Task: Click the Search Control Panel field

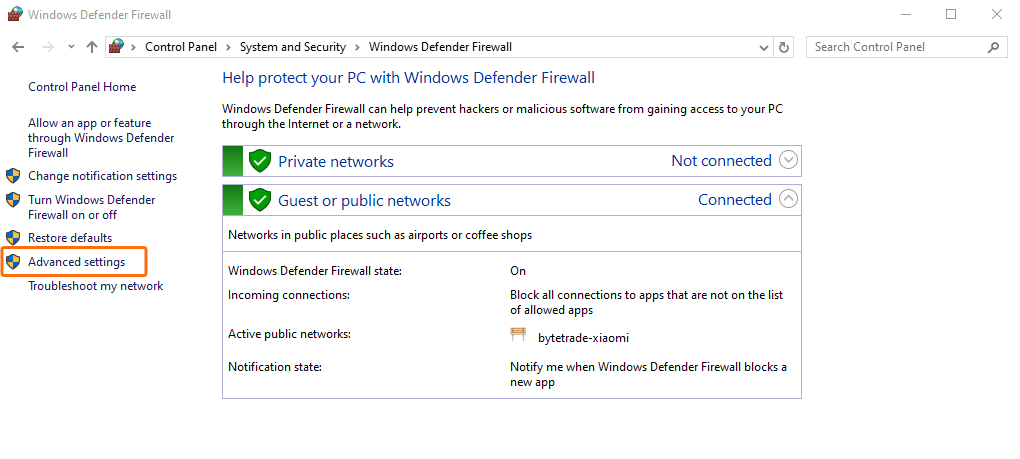Action: pyautogui.click(x=895, y=47)
